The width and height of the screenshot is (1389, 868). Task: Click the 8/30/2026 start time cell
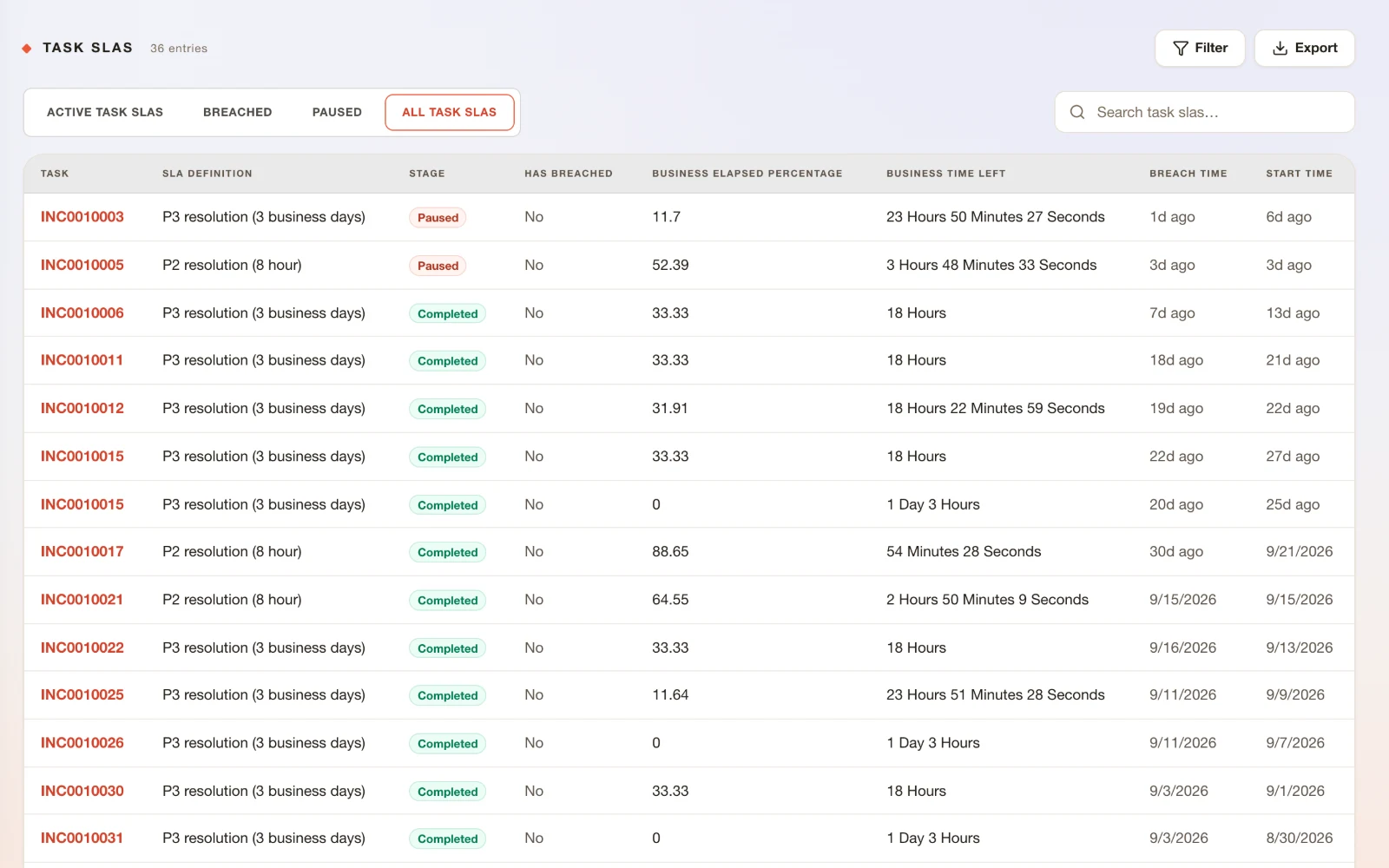point(1300,838)
